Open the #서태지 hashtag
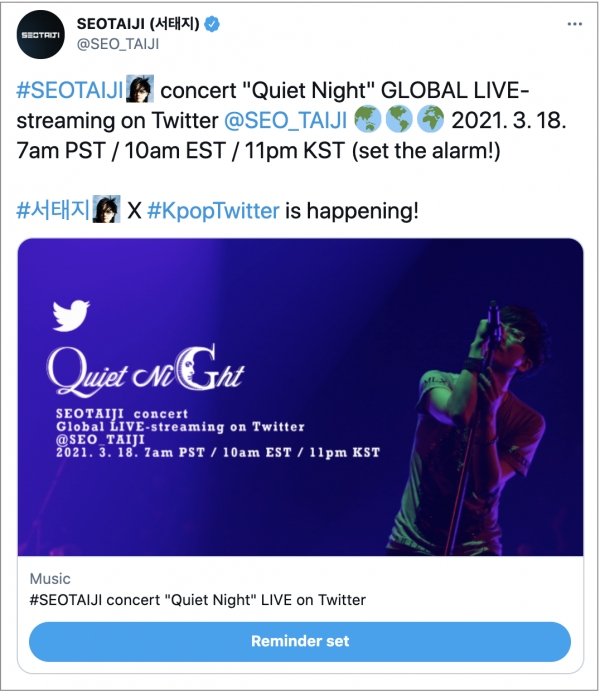 click(53, 210)
